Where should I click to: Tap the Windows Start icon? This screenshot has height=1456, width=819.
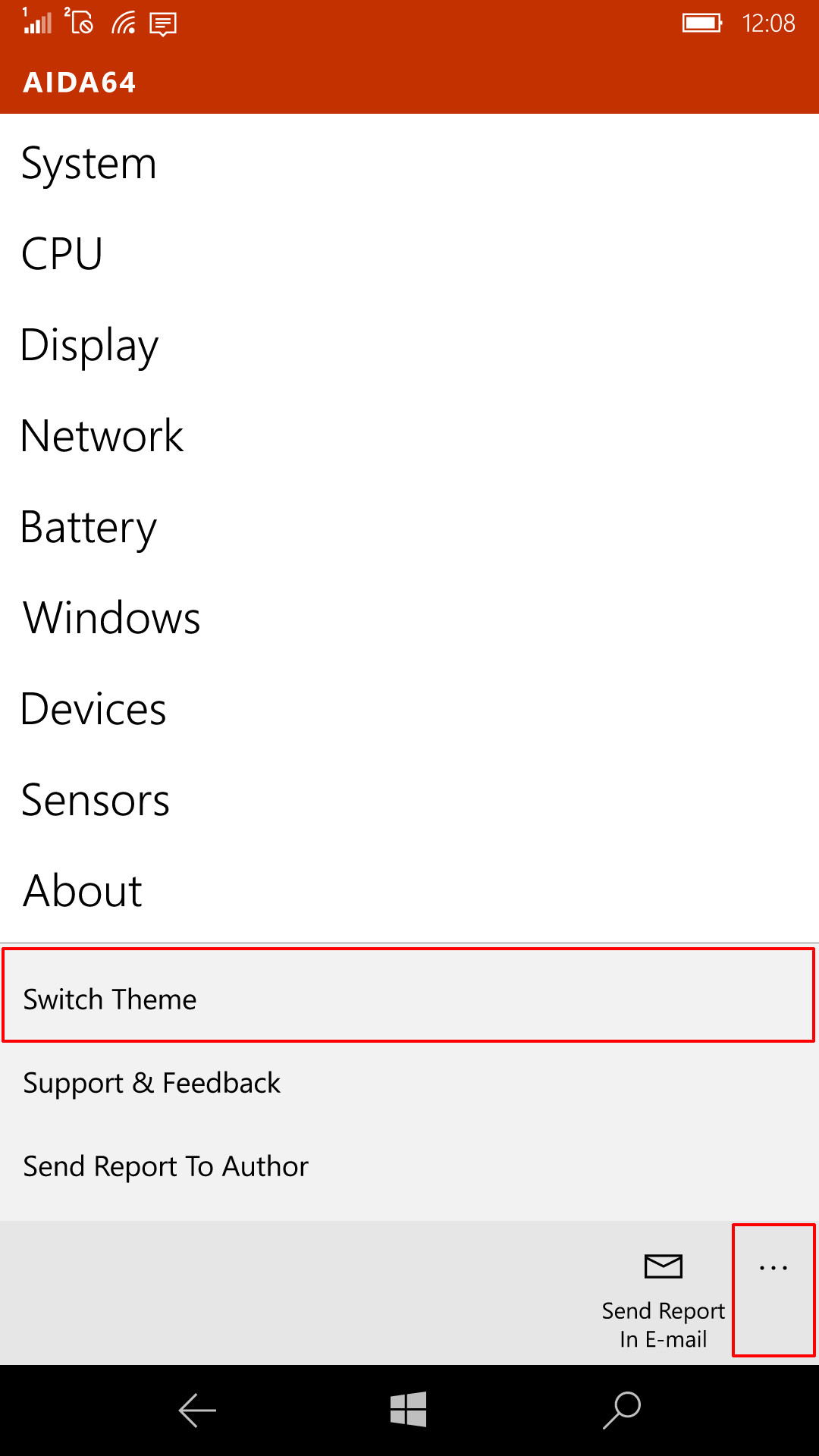click(407, 1409)
